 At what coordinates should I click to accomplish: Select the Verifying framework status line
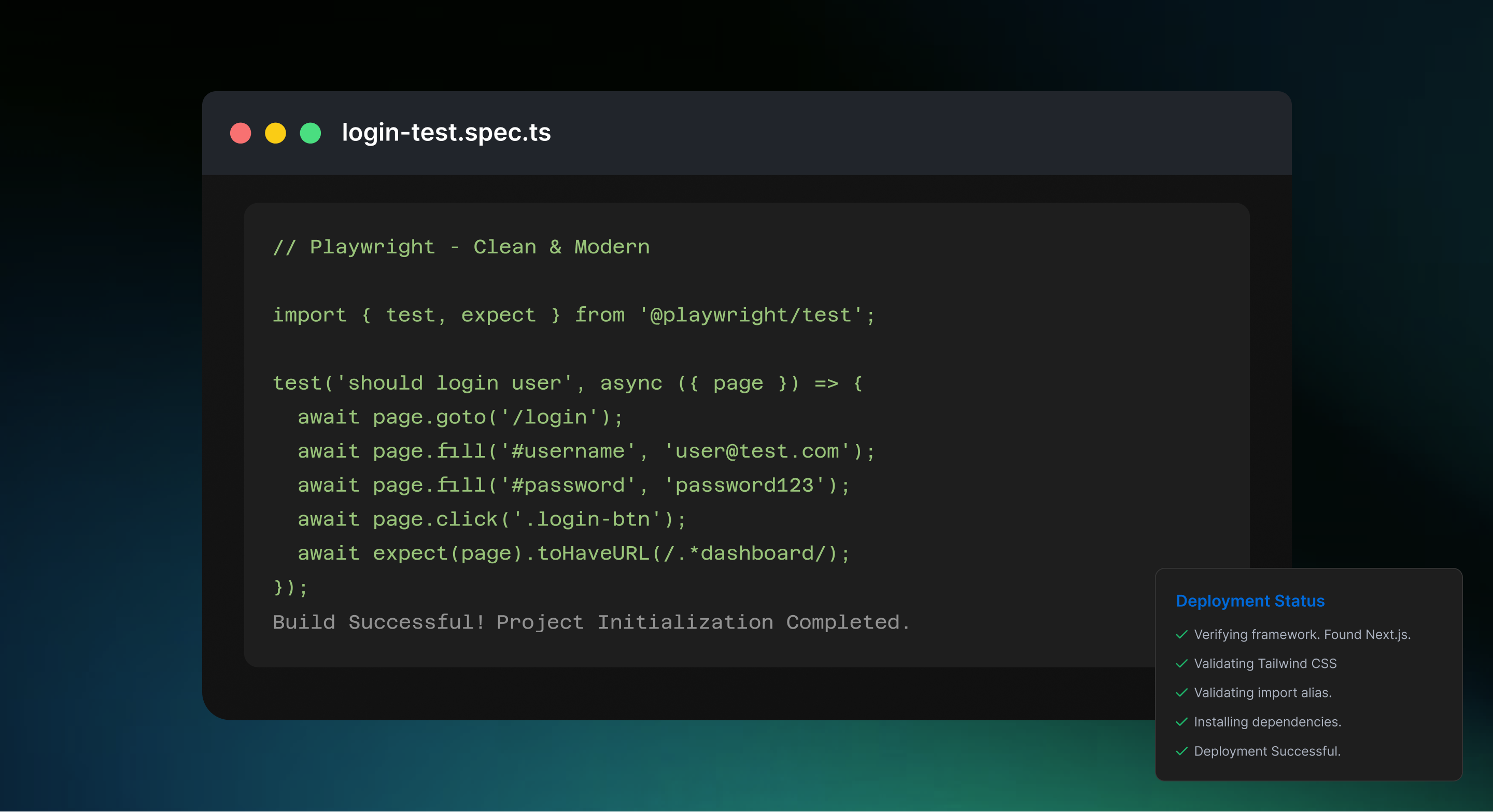tap(1302, 634)
